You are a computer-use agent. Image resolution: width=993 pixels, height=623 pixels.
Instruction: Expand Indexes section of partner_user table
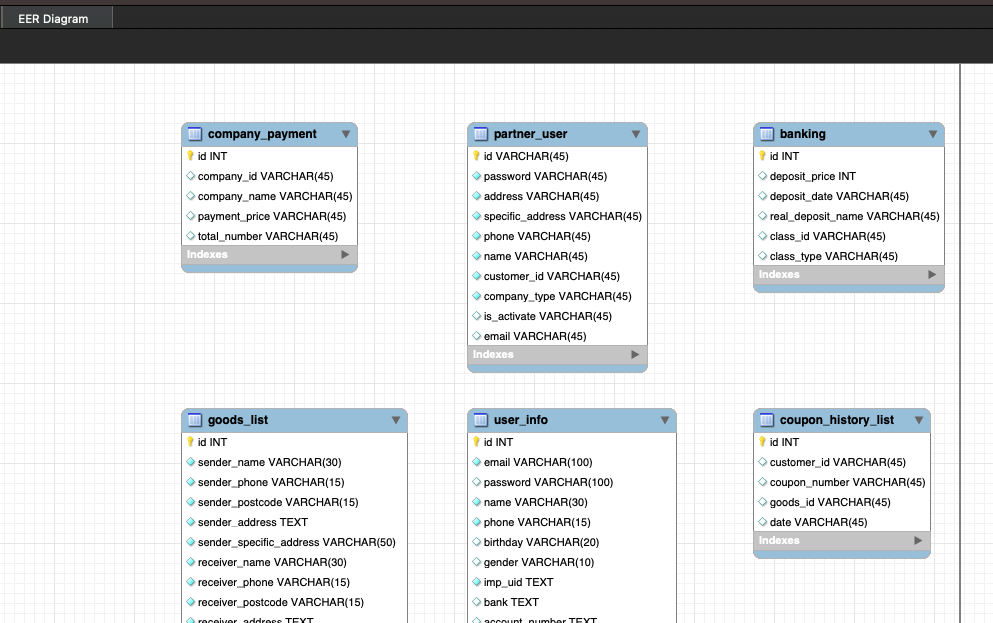coord(635,355)
